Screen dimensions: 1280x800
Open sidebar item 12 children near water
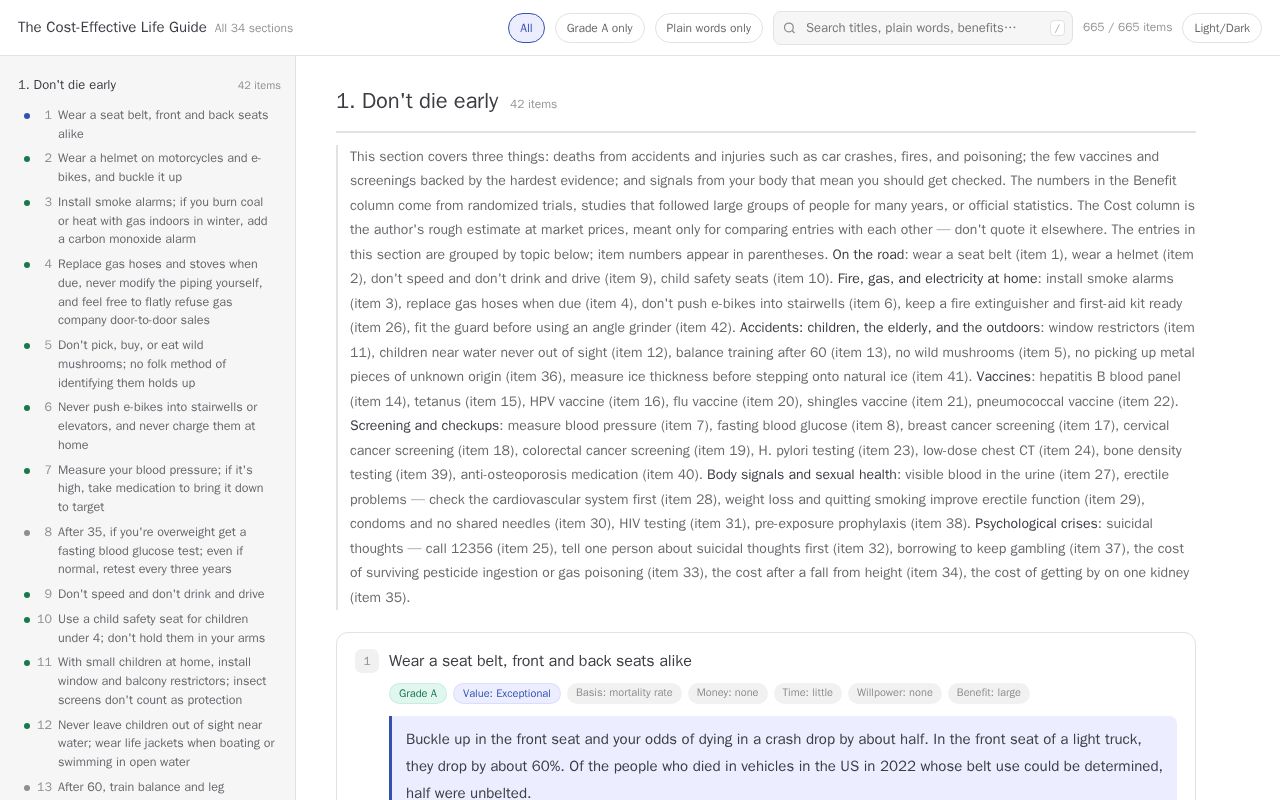pyautogui.click(x=149, y=744)
